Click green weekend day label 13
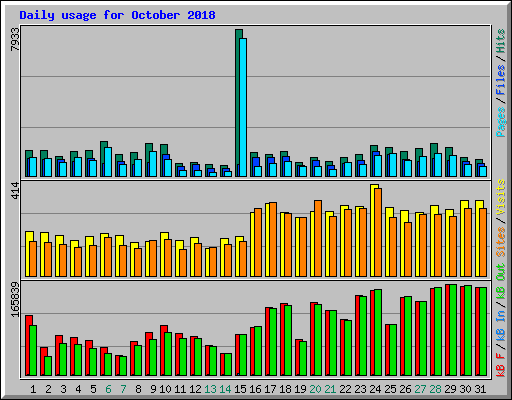 point(210,389)
